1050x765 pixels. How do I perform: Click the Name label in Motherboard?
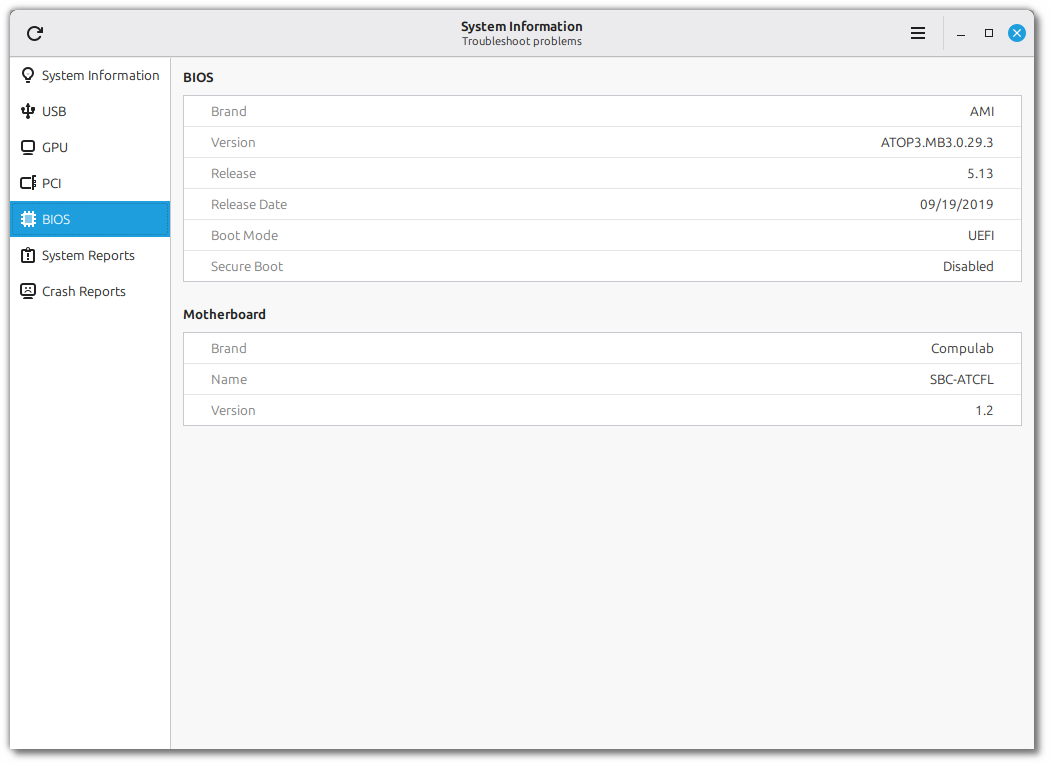point(229,379)
